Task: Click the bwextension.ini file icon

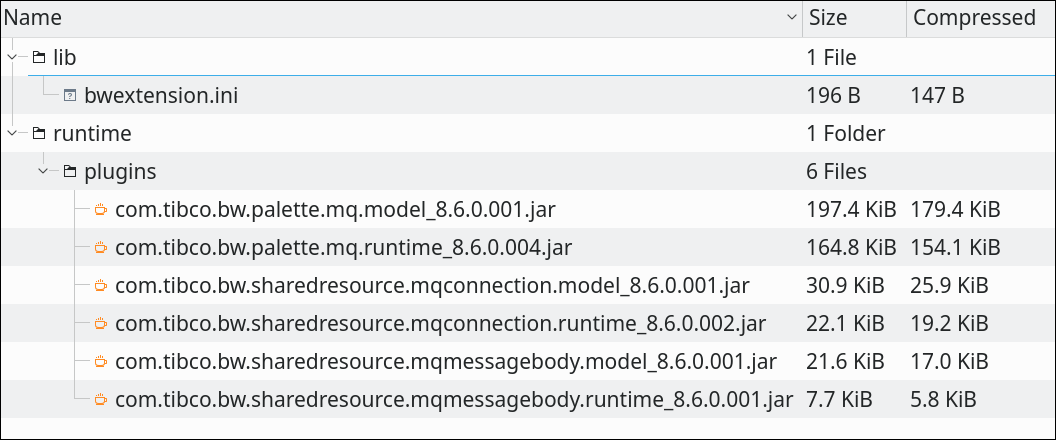Action: 70,96
